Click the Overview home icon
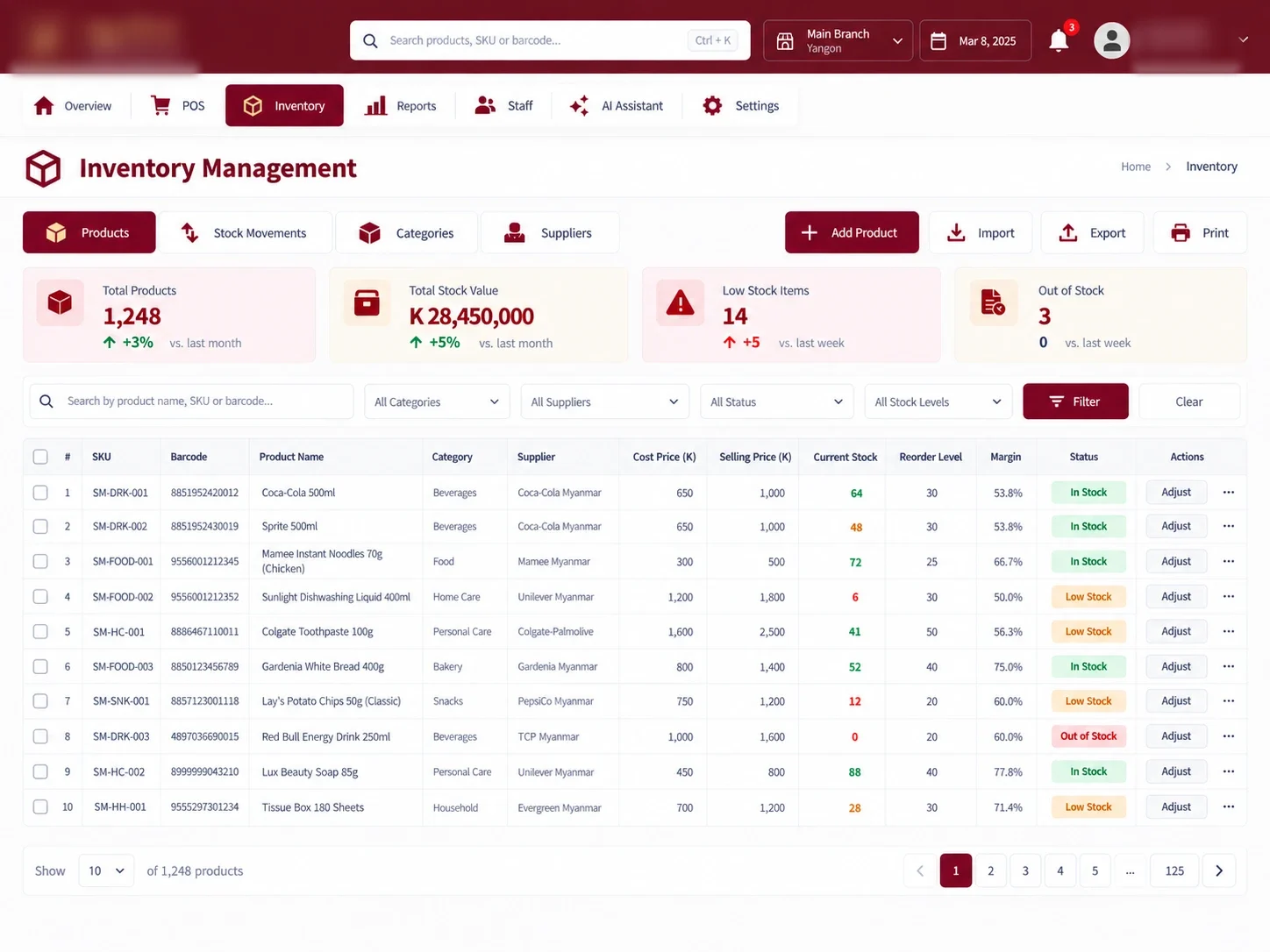Screen dimensions: 1270x952 coord(44,106)
